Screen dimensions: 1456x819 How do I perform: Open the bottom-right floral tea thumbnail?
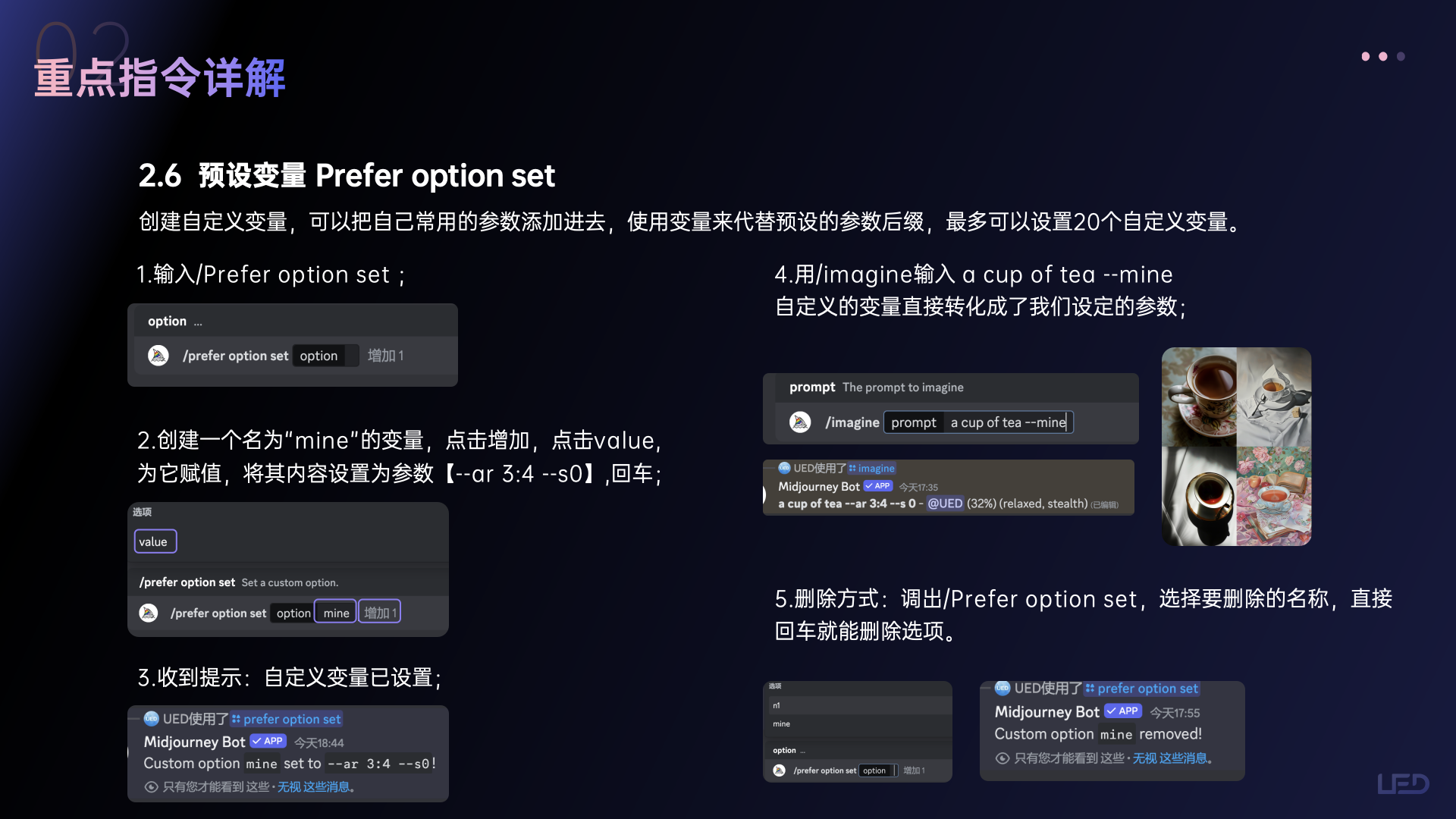tap(1274, 496)
